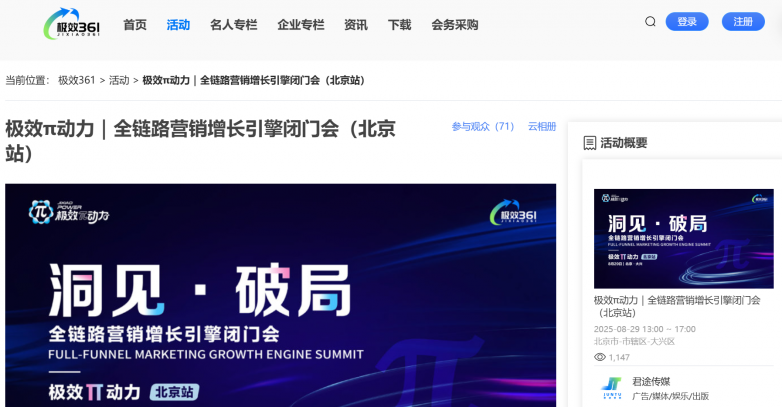Image resolution: width=782 pixels, height=407 pixels.
Task: Click the date text 2025-08-29 13:00 ~ 17:00
Action: click(644, 329)
